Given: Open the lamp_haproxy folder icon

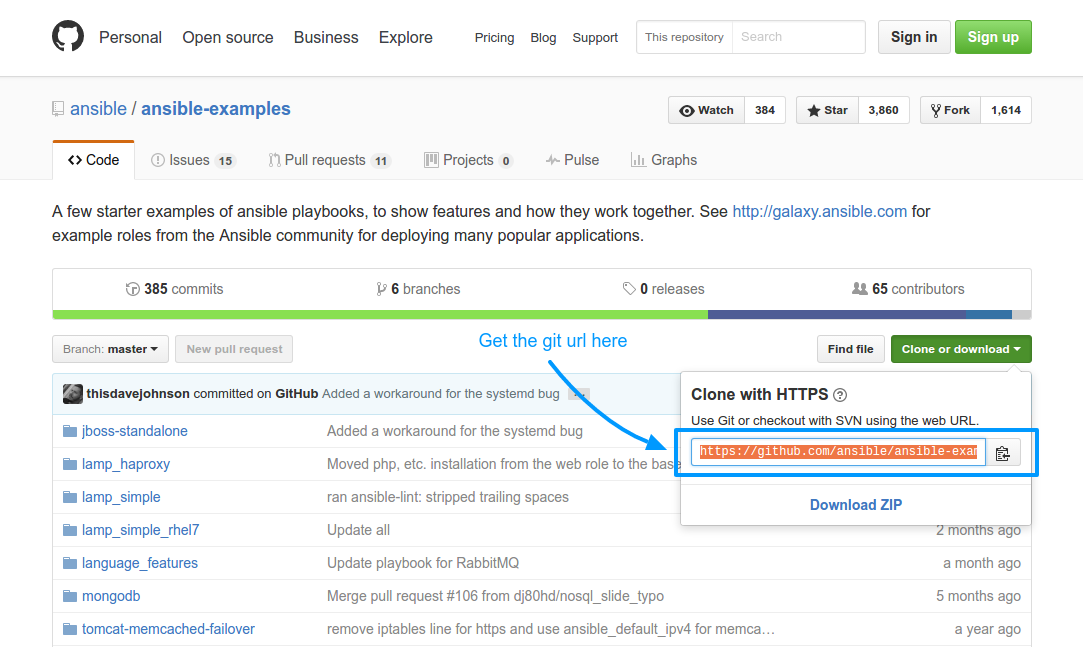Looking at the screenshot, I should pos(70,464).
